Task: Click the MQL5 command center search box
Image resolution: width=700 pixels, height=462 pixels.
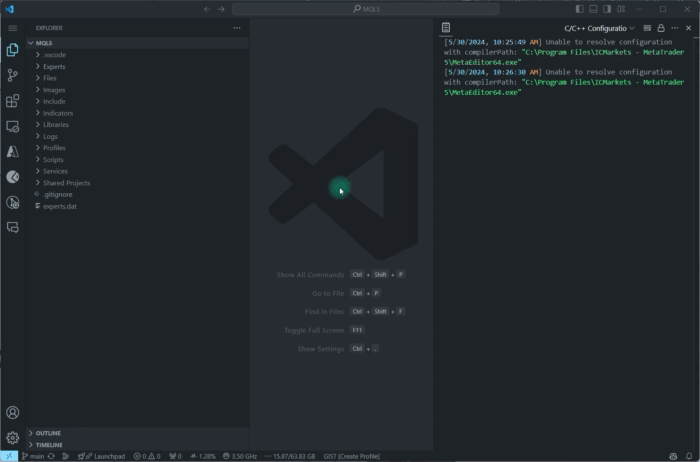Action: click(x=365, y=9)
